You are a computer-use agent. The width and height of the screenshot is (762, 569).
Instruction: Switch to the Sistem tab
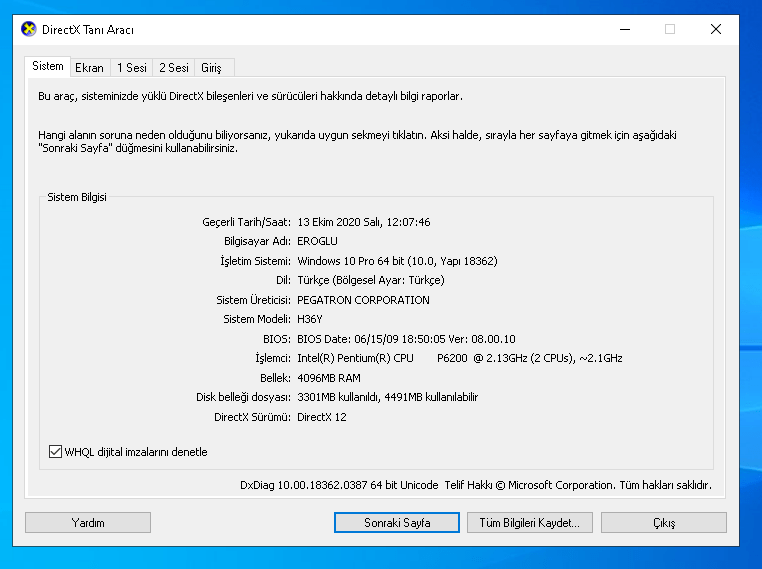48,67
